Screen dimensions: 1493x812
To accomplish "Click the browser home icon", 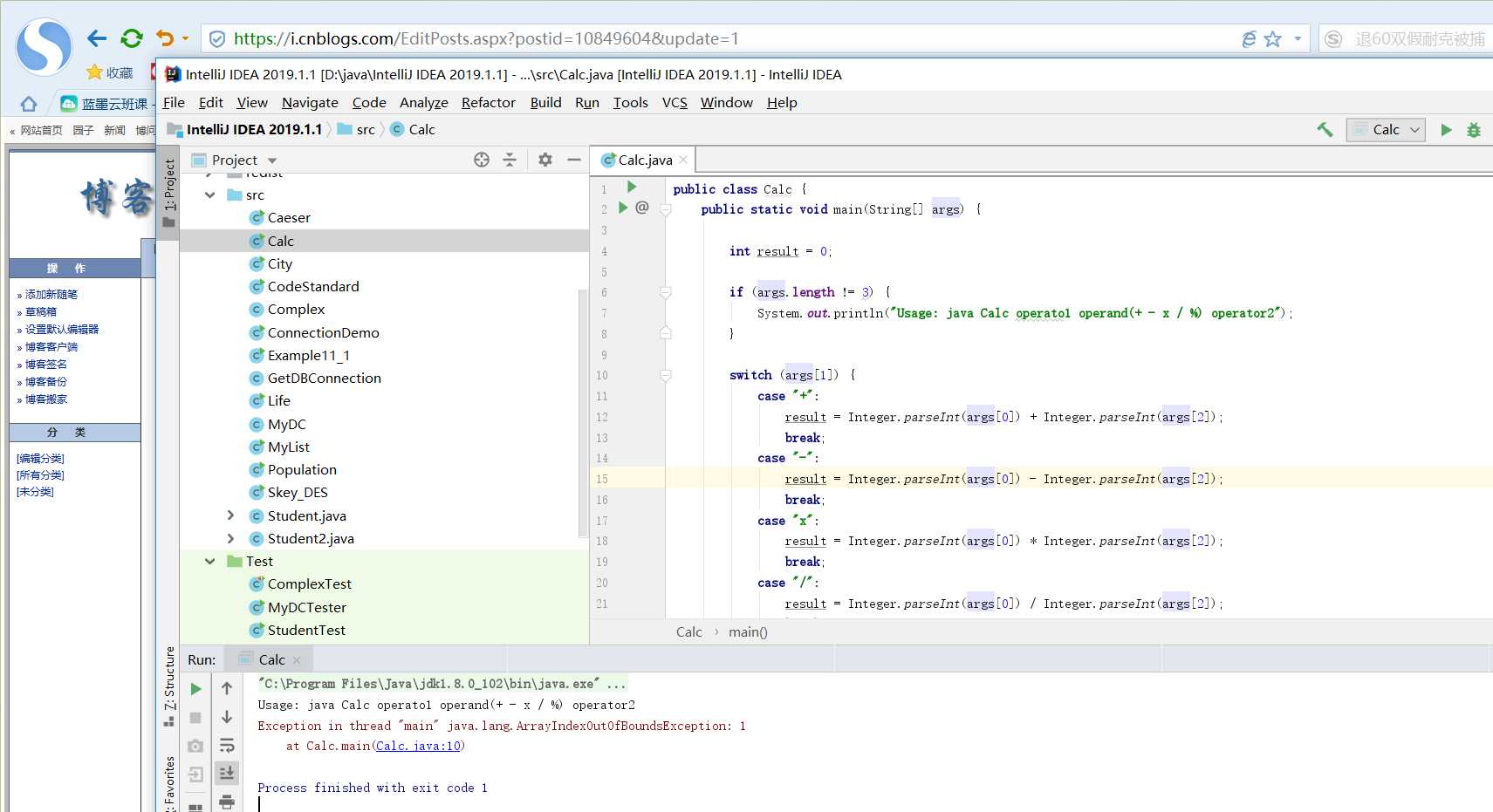I will click(x=29, y=104).
